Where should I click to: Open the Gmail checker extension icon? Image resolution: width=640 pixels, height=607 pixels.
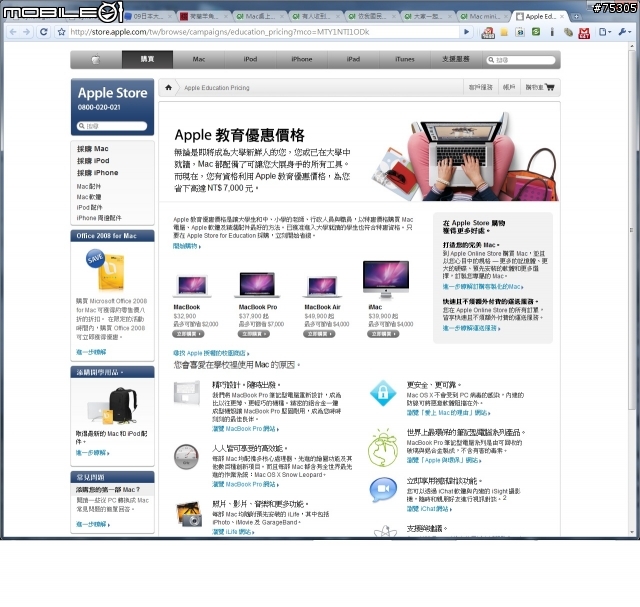click(x=584, y=32)
